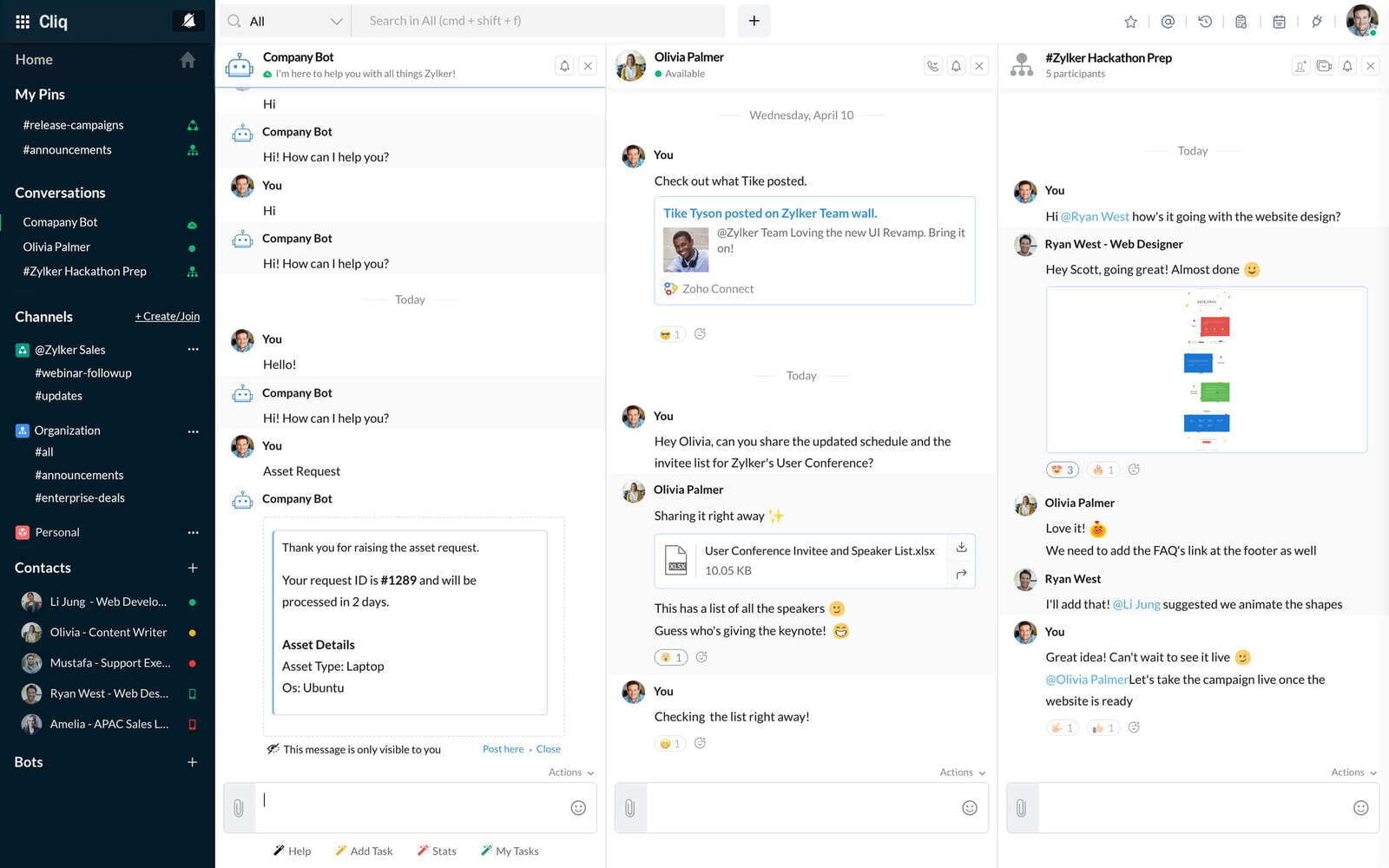Attach a file in Company Bot chat

(239, 808)
